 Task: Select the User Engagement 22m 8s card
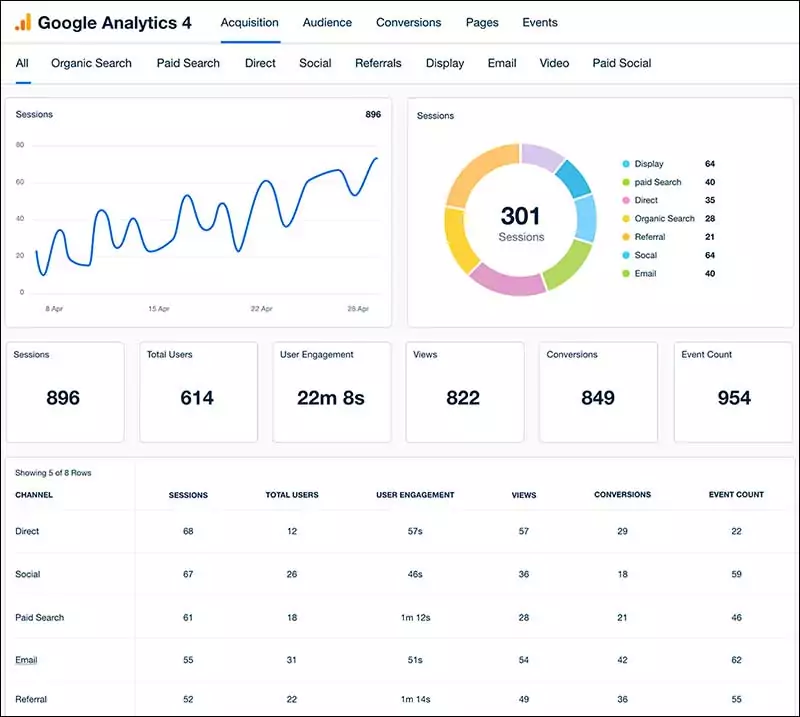(332, 391)
